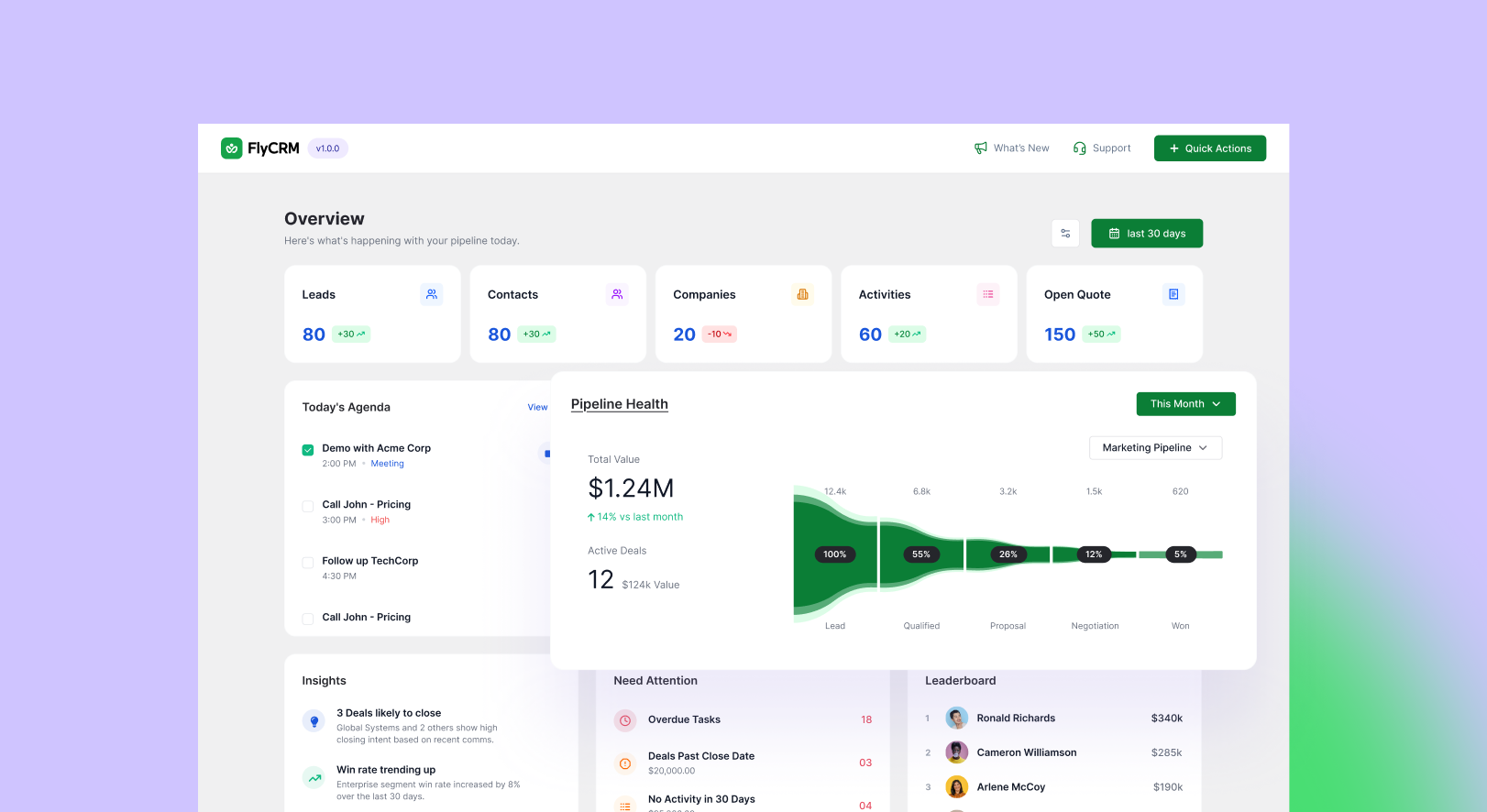Screen dimensions: 1487x812
Task: Open Cameron Williamson's avatar
Action: (957, 752)
